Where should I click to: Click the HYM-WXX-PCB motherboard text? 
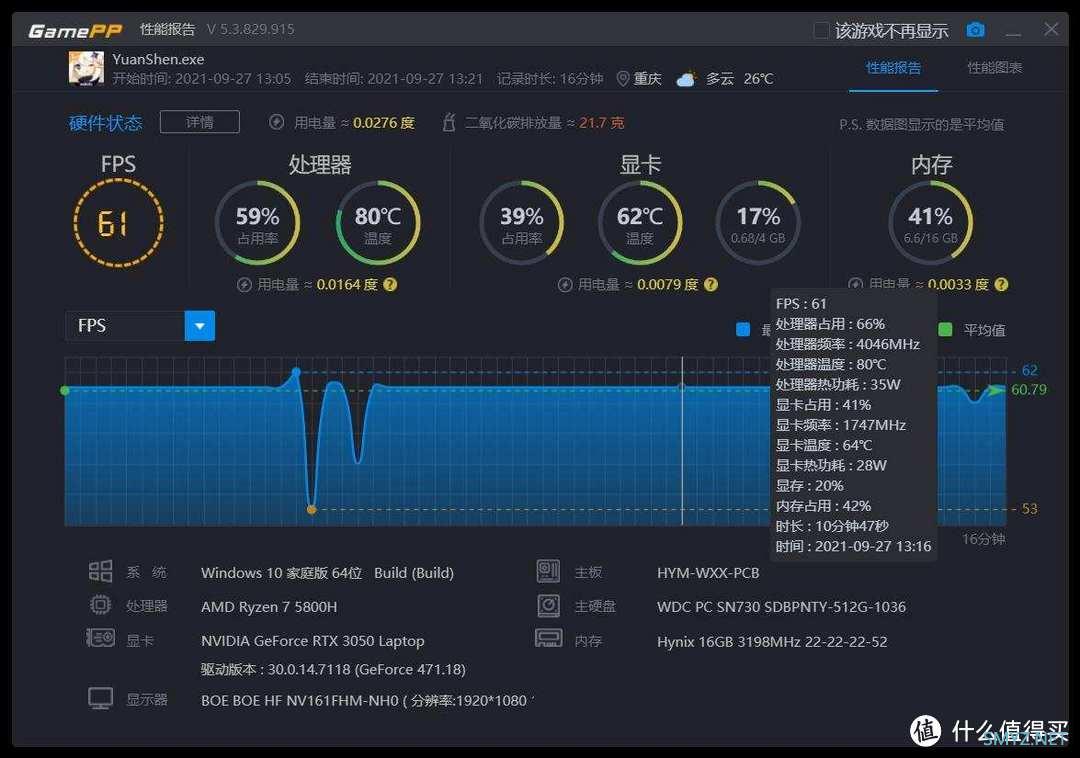click(708, 573)
